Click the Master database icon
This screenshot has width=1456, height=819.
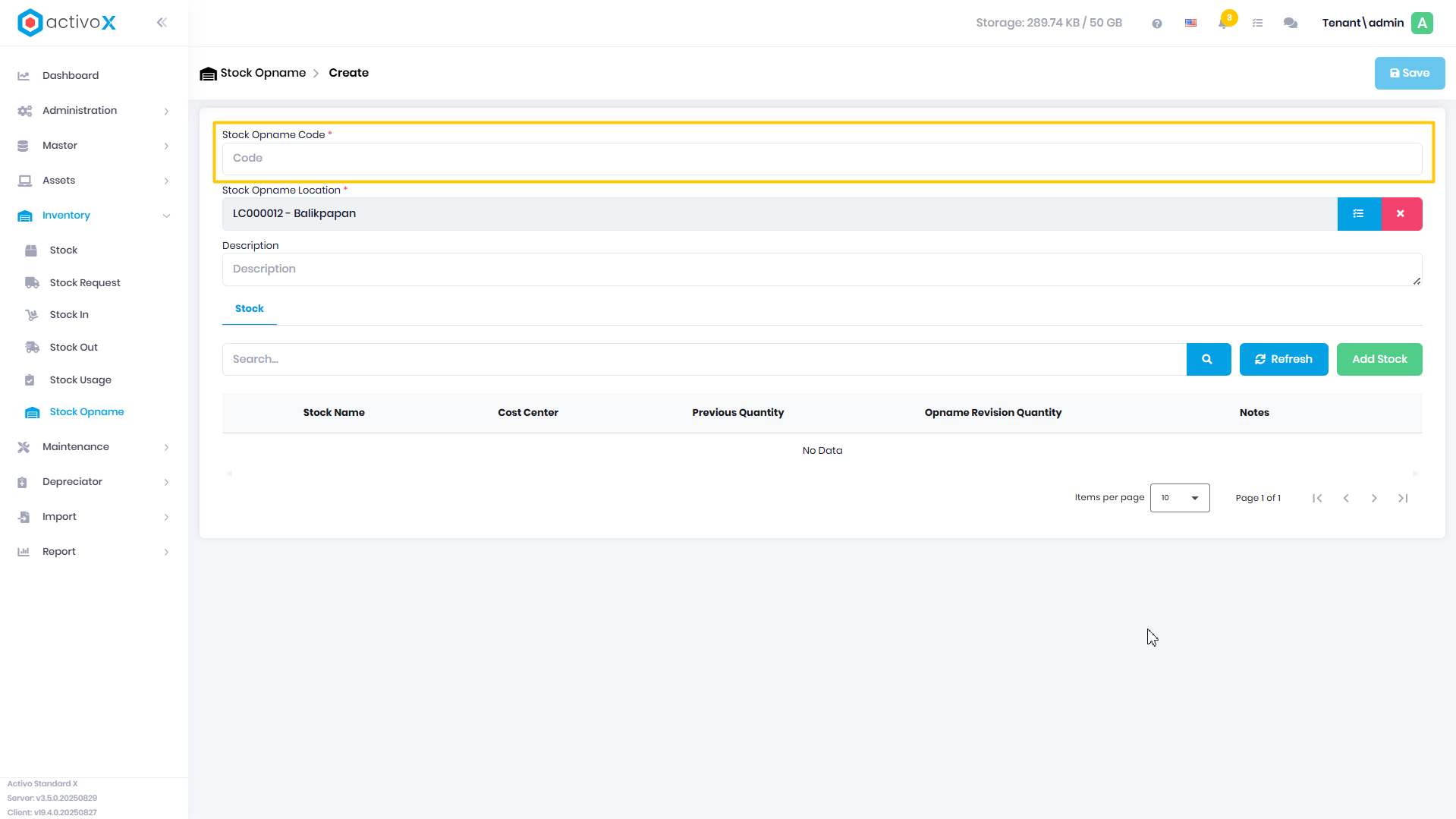(x=23, y=146)
